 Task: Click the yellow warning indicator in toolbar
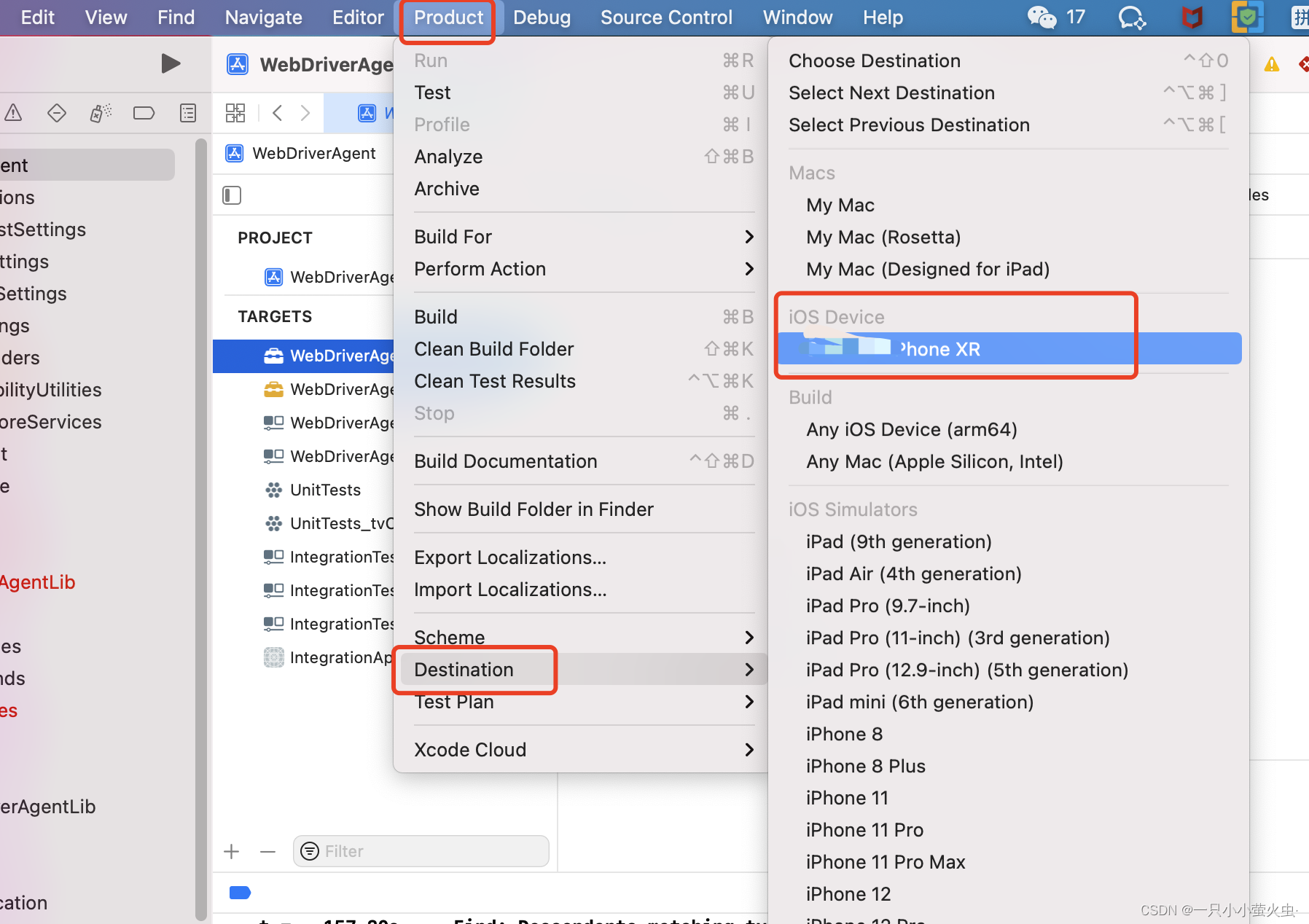pyautogui.click(x=1272, y=65)
